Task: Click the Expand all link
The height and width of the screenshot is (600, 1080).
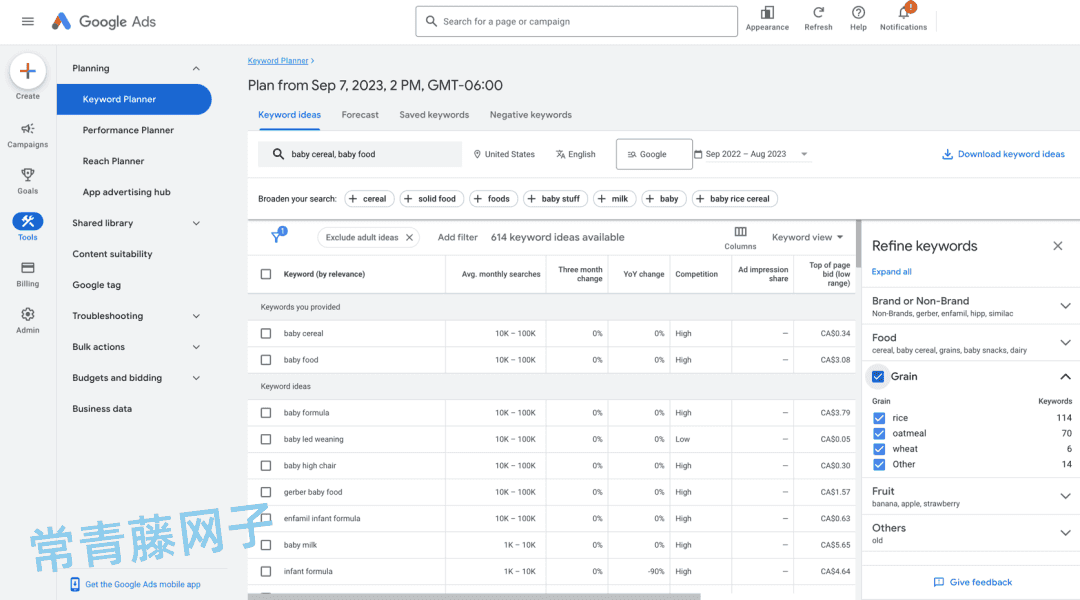Action: click(x=891, y=271)
